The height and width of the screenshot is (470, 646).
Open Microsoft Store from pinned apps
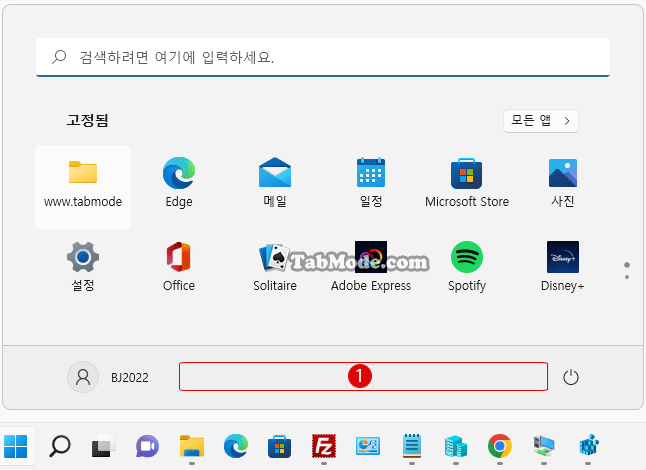[467, 182]
